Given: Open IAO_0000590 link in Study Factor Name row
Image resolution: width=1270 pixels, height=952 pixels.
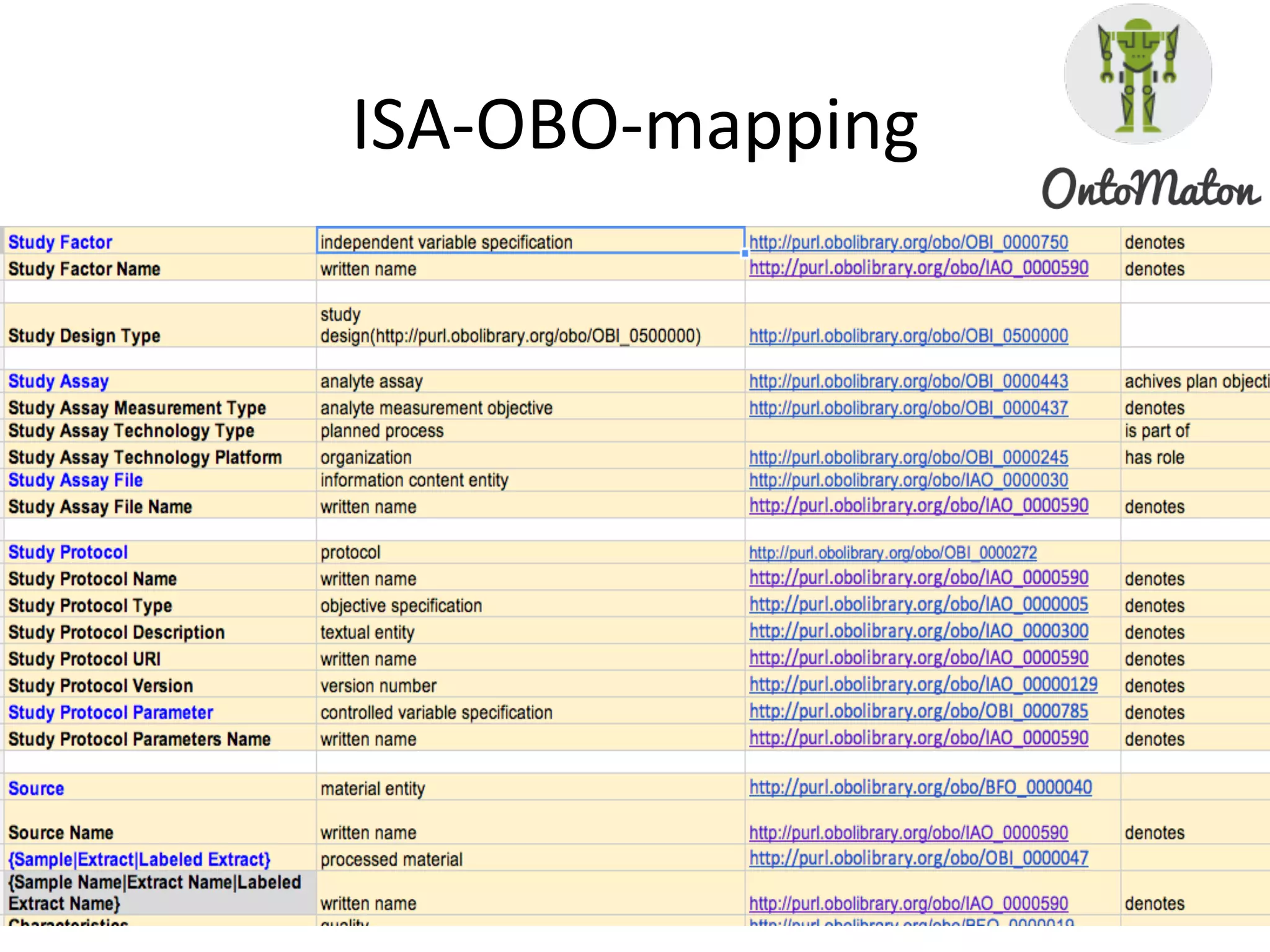Looking at the screenshot, I should [918, 268].
